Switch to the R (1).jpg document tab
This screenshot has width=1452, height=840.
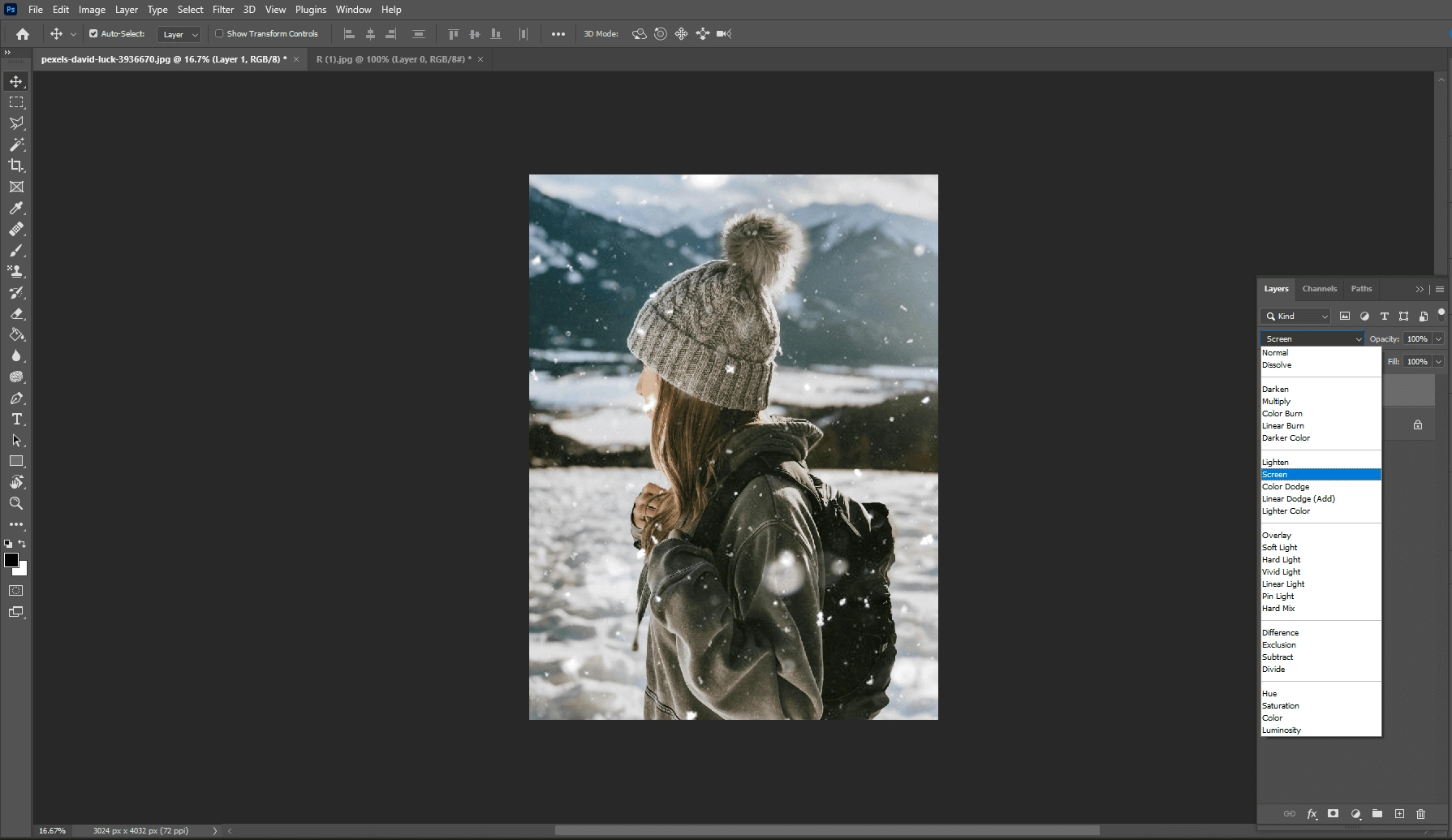click(x=393, y=59)
